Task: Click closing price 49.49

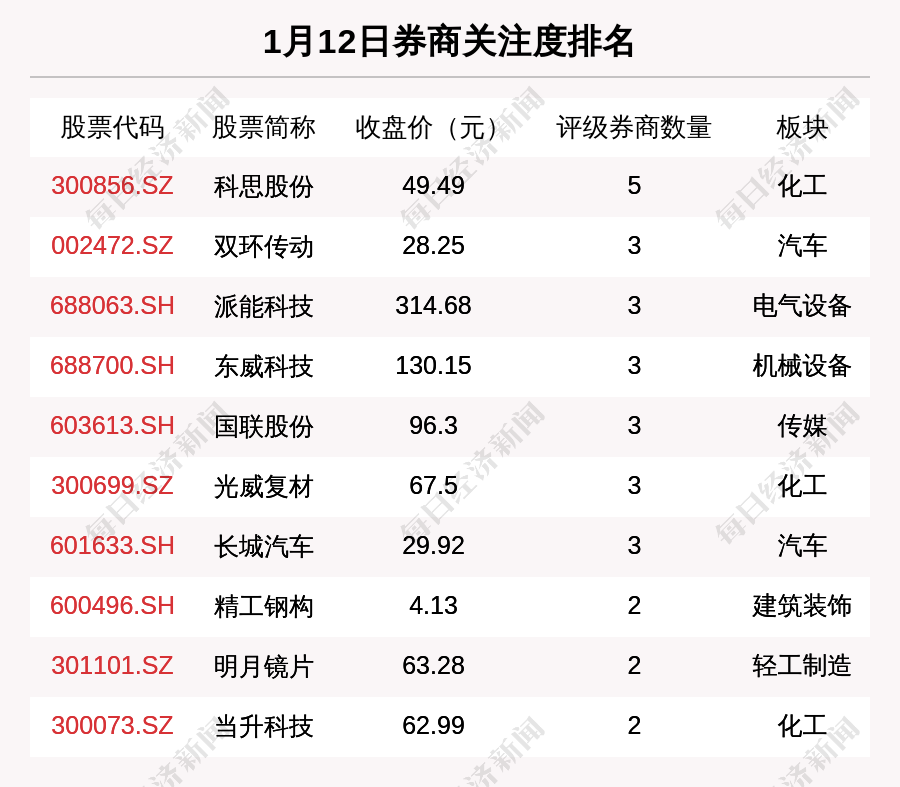Action: [x=433, y=185]
